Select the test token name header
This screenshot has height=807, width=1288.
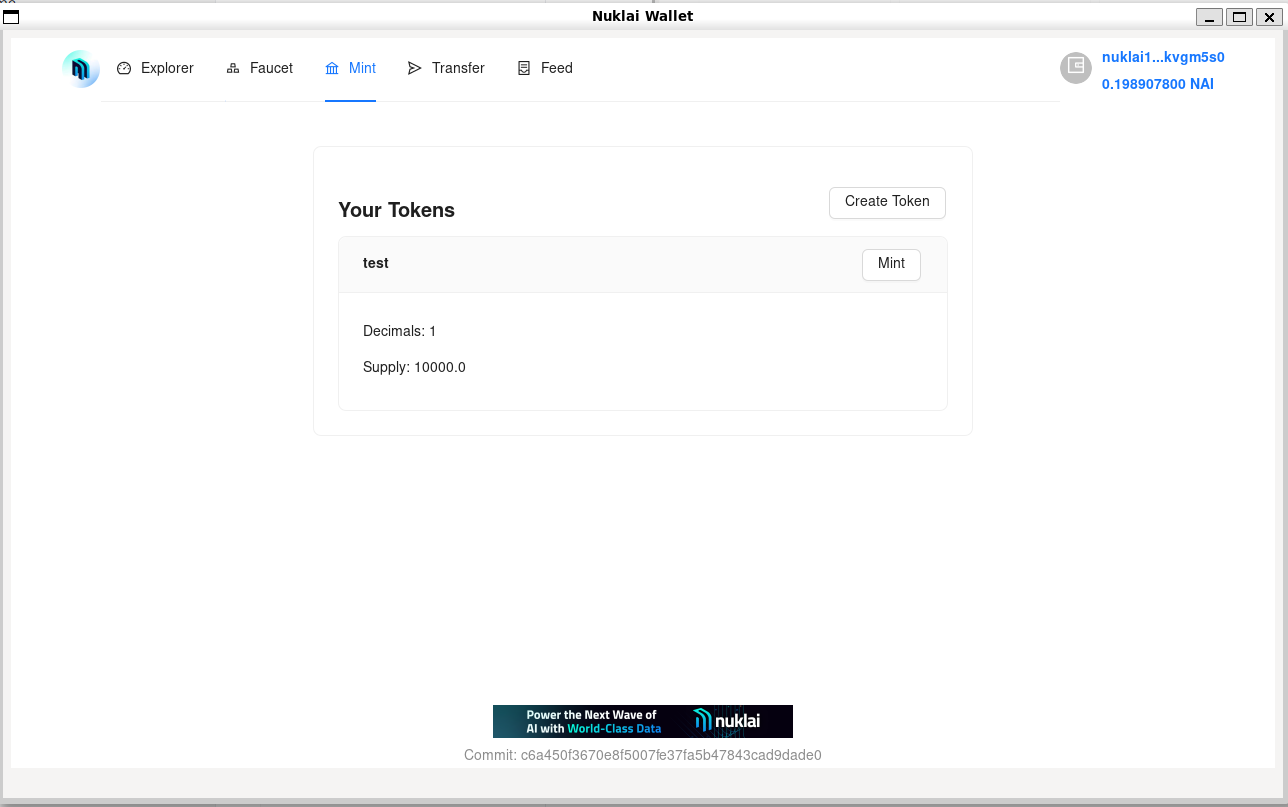point(376,263)
